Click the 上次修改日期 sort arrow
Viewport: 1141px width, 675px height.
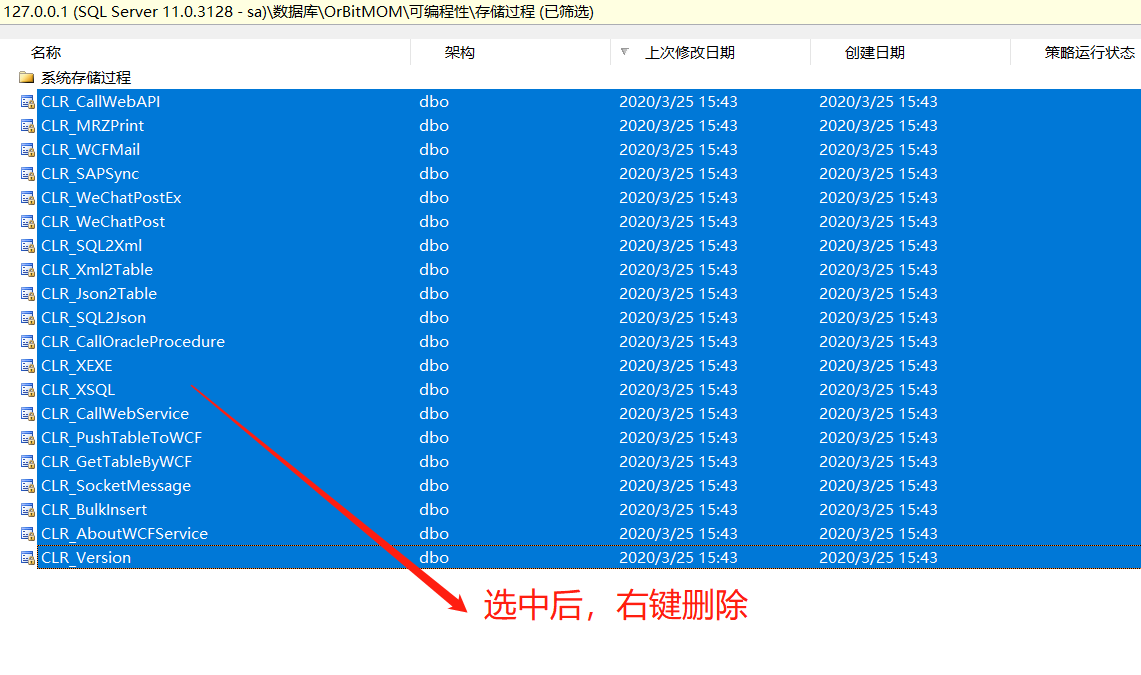(625, 52)
